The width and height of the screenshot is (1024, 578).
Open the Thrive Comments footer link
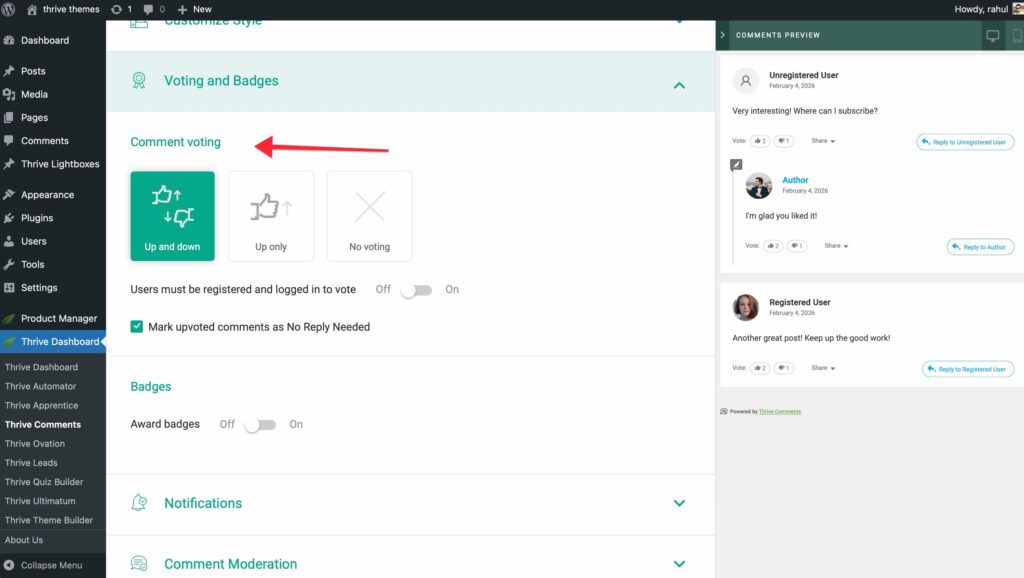[779, 411]
